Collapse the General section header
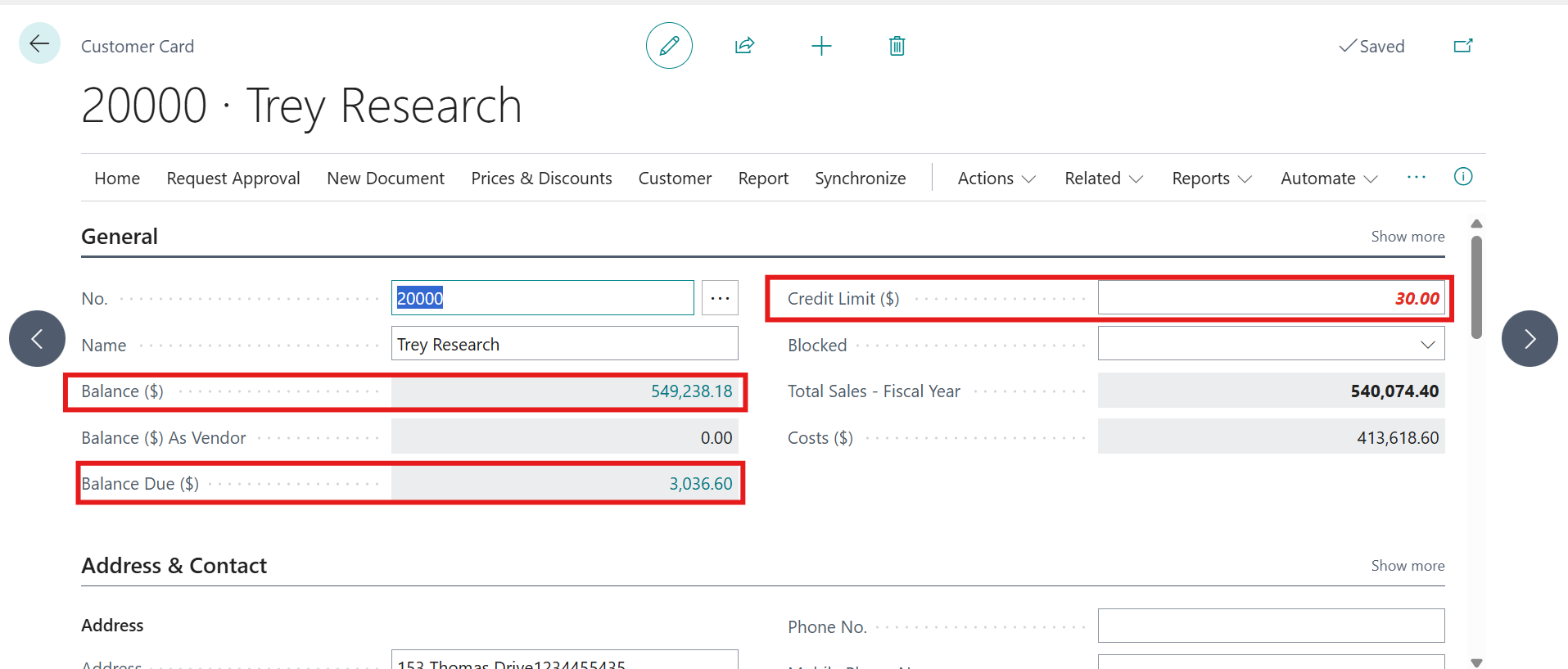The height and width of the screenshot is (669, 1568). [x=120, y=237]
